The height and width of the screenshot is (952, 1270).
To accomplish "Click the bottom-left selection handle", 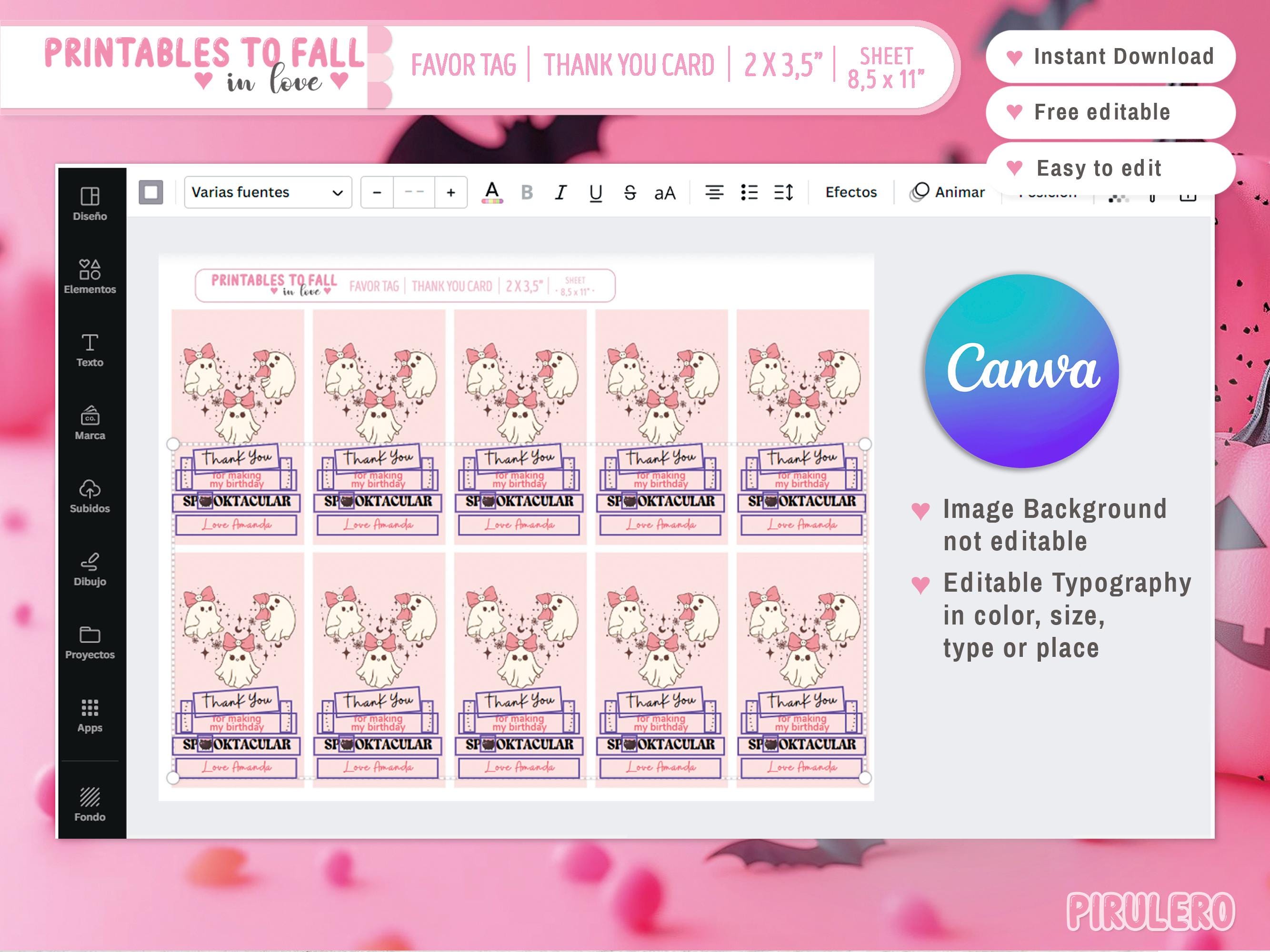I will pos(173,778).
